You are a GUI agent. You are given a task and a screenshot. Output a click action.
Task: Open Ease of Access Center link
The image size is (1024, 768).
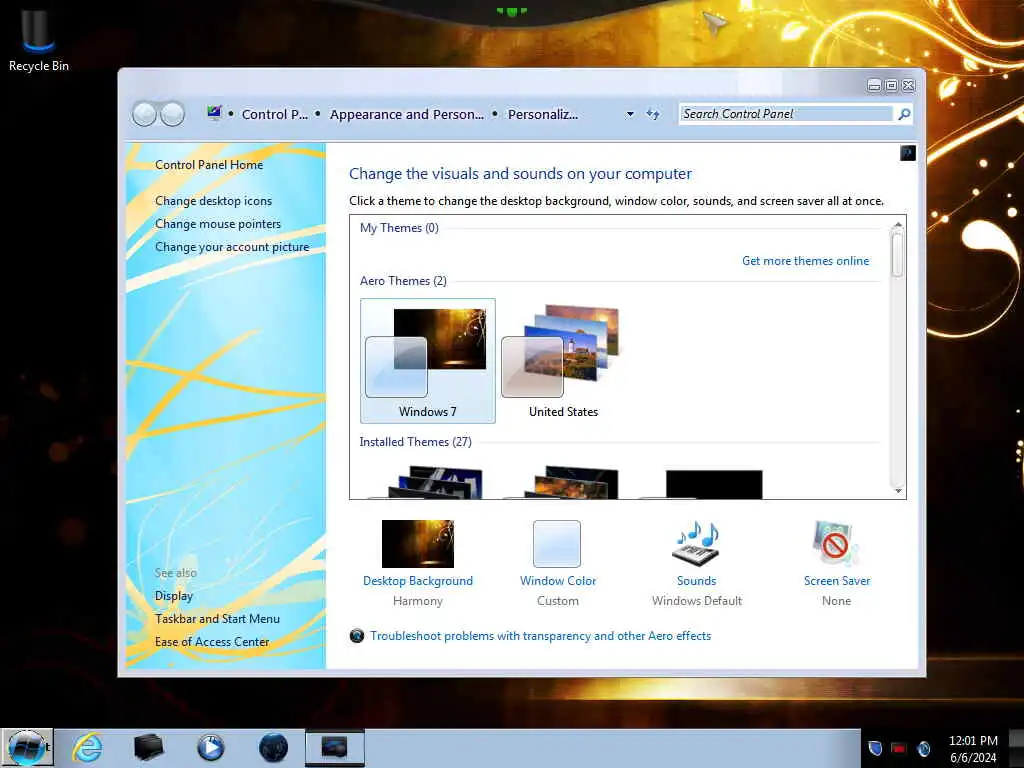point(212,641)
